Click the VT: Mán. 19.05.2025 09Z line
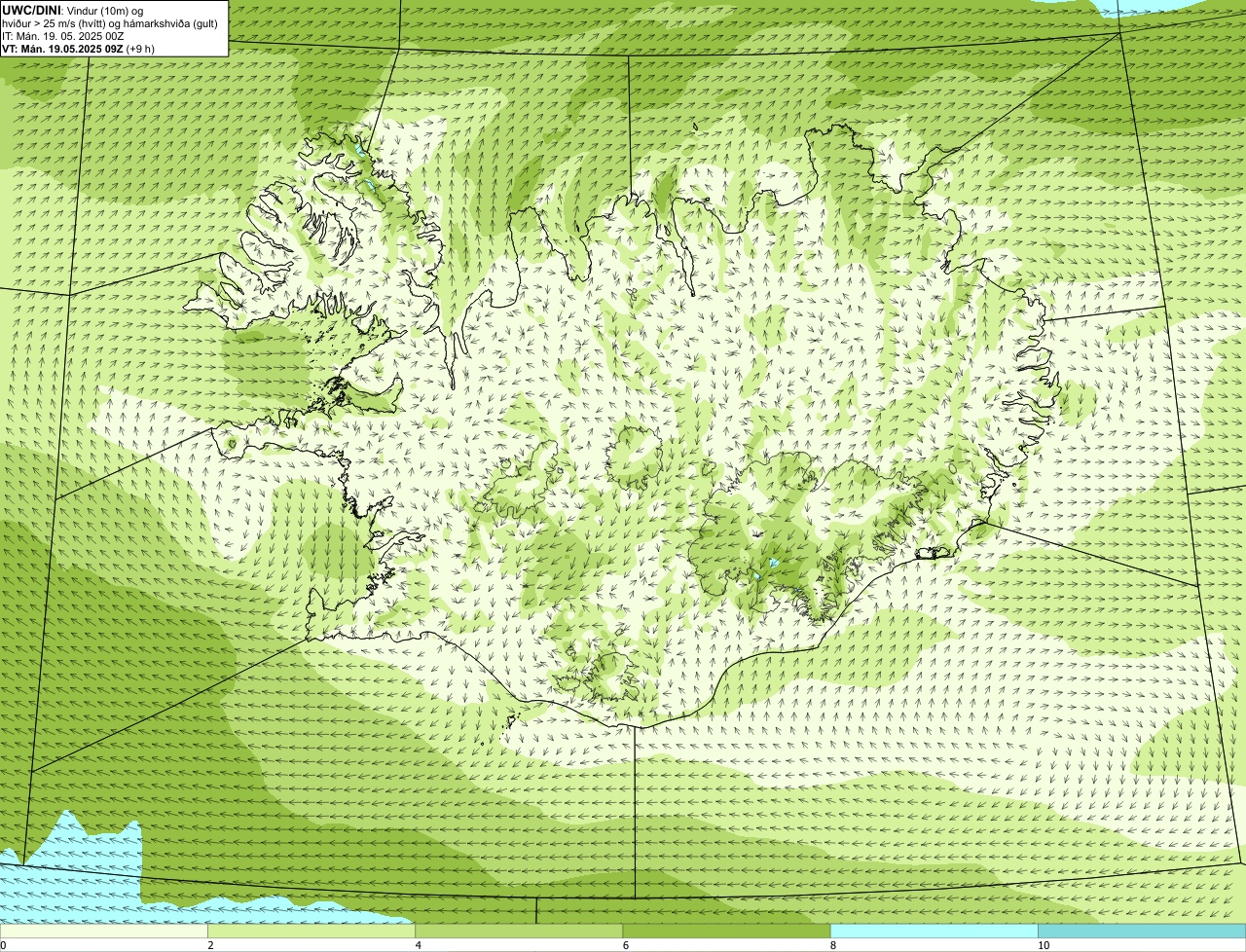The height and width of the screenshot is (952, 1246). 78,49
